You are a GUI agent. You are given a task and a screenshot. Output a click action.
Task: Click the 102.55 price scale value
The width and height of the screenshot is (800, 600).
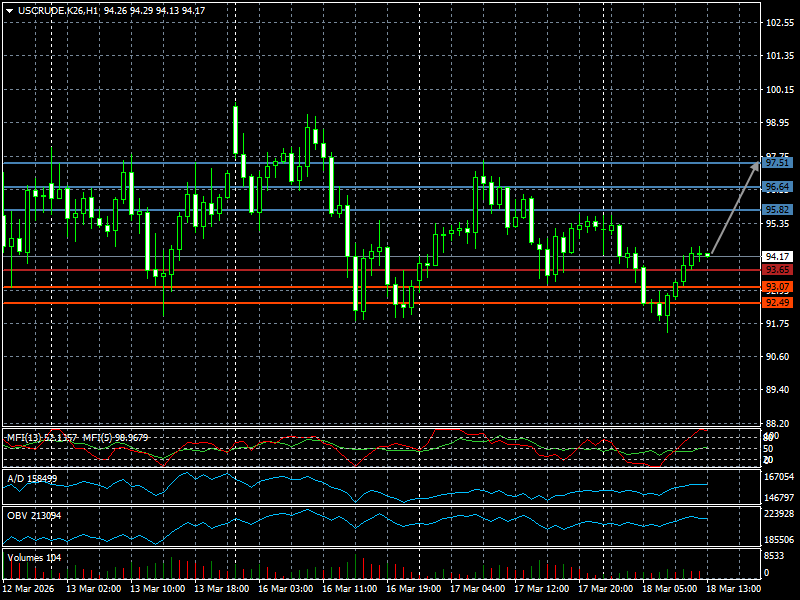[x=779, y=23]
